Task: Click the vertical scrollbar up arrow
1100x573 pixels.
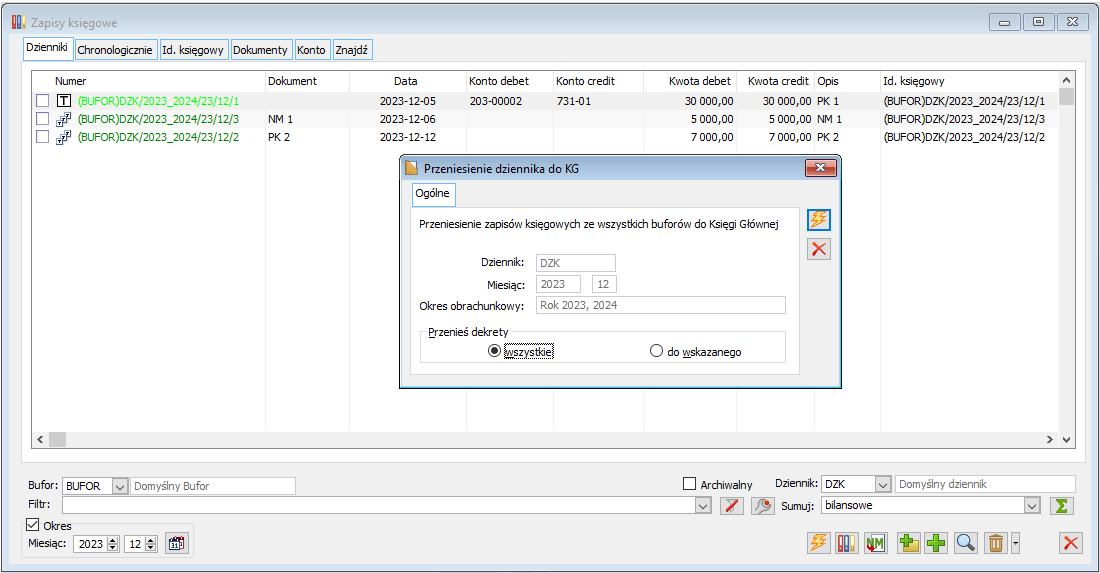Action: (1066, 81)
